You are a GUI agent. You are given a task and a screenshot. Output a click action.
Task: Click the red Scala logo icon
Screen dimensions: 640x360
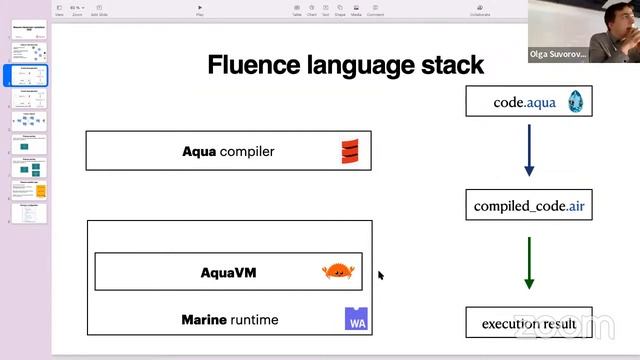pos(350,151)
